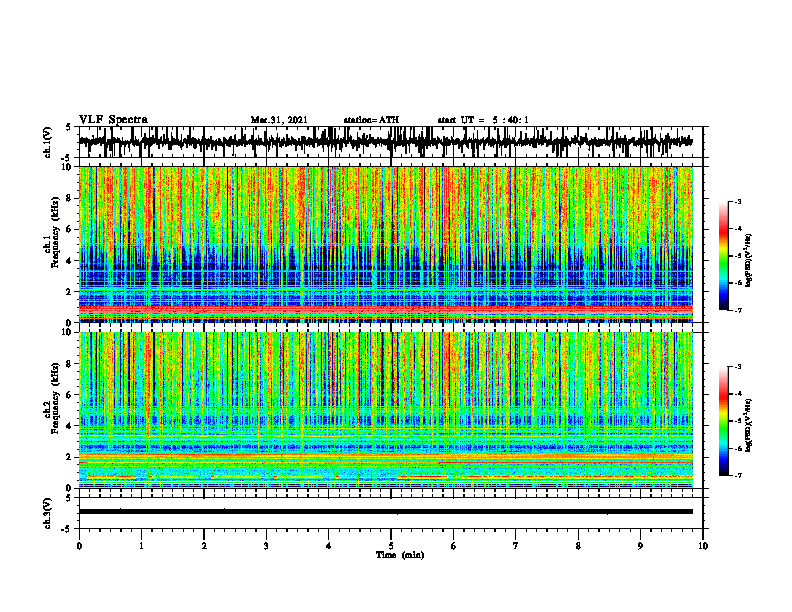The height and width of the screenshot is (612, 792).
Task: Click the "Time (min)" axis label
Action: 400,555
